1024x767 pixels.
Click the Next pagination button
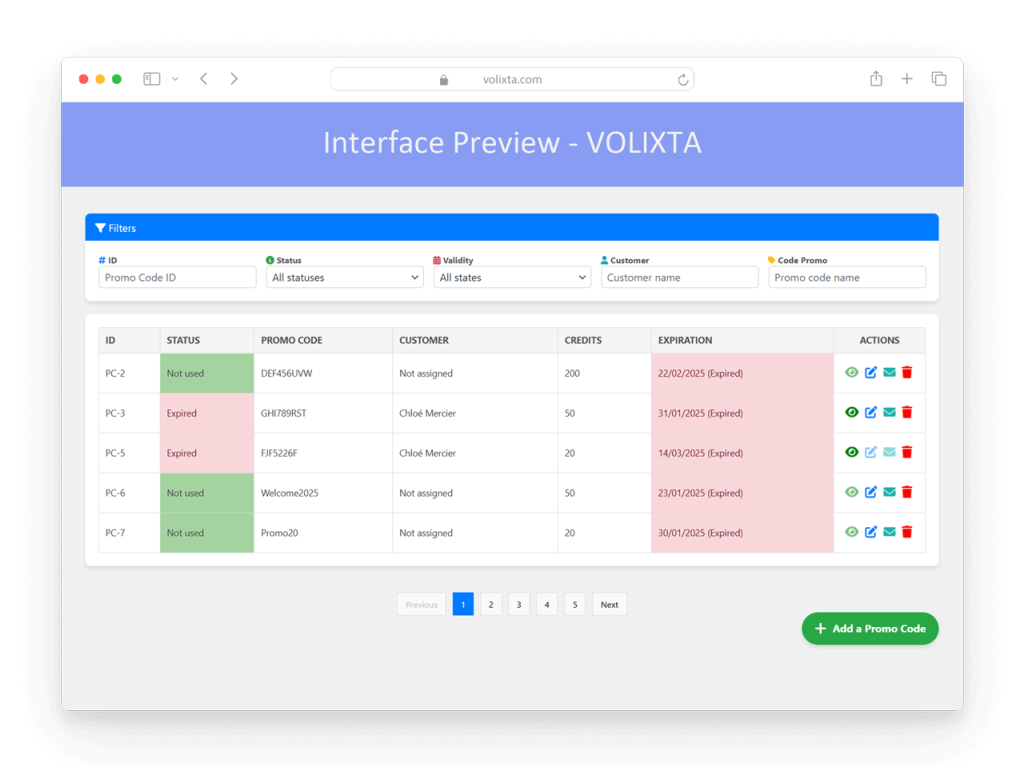[x=609, y=604]
